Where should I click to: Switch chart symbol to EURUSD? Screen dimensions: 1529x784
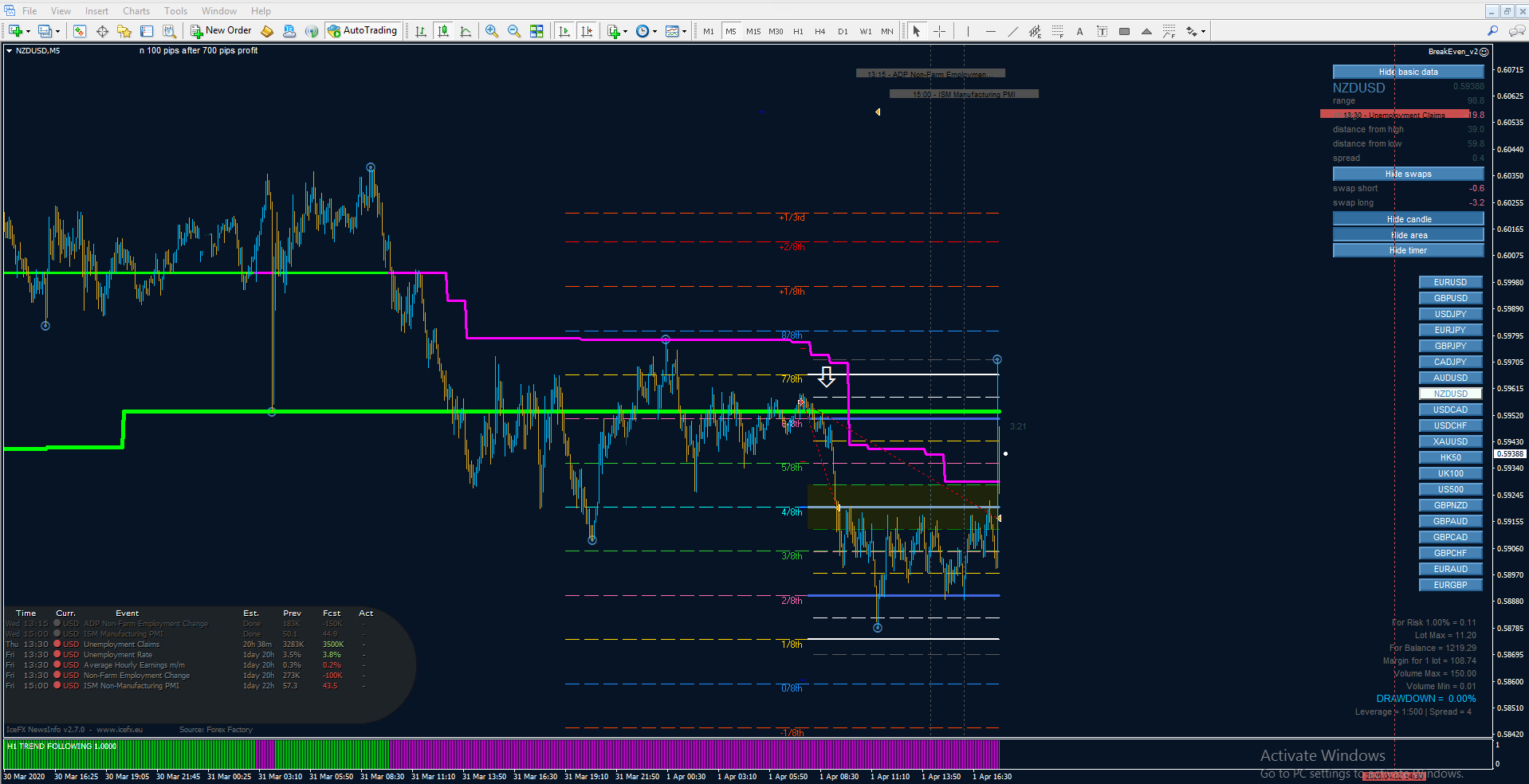pyautogui.click(x=1450, y=282)
